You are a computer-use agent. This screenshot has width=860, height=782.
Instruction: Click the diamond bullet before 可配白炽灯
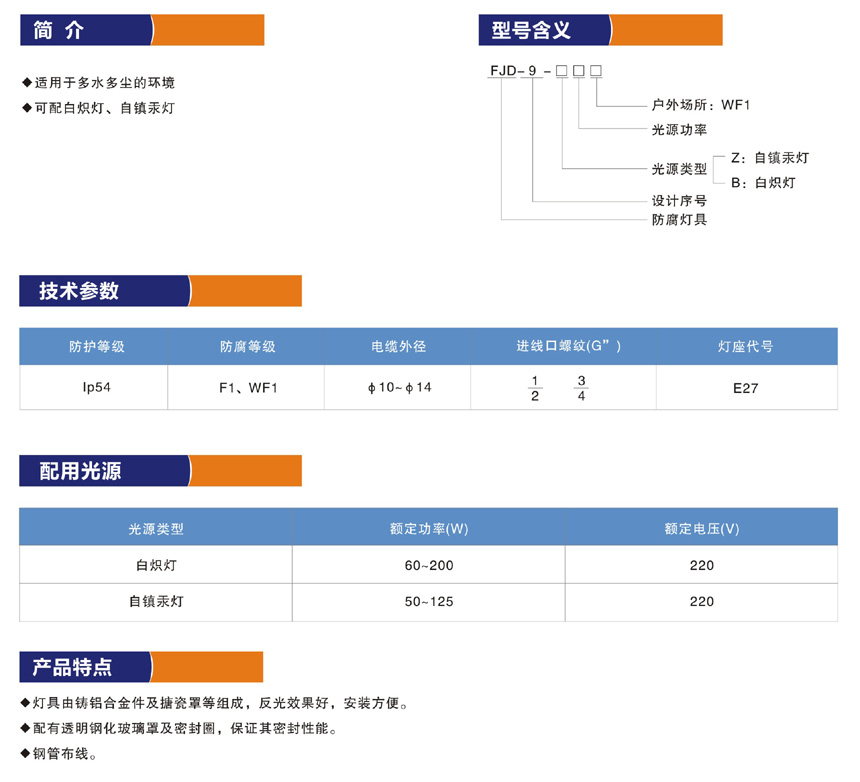pos(26,108)
